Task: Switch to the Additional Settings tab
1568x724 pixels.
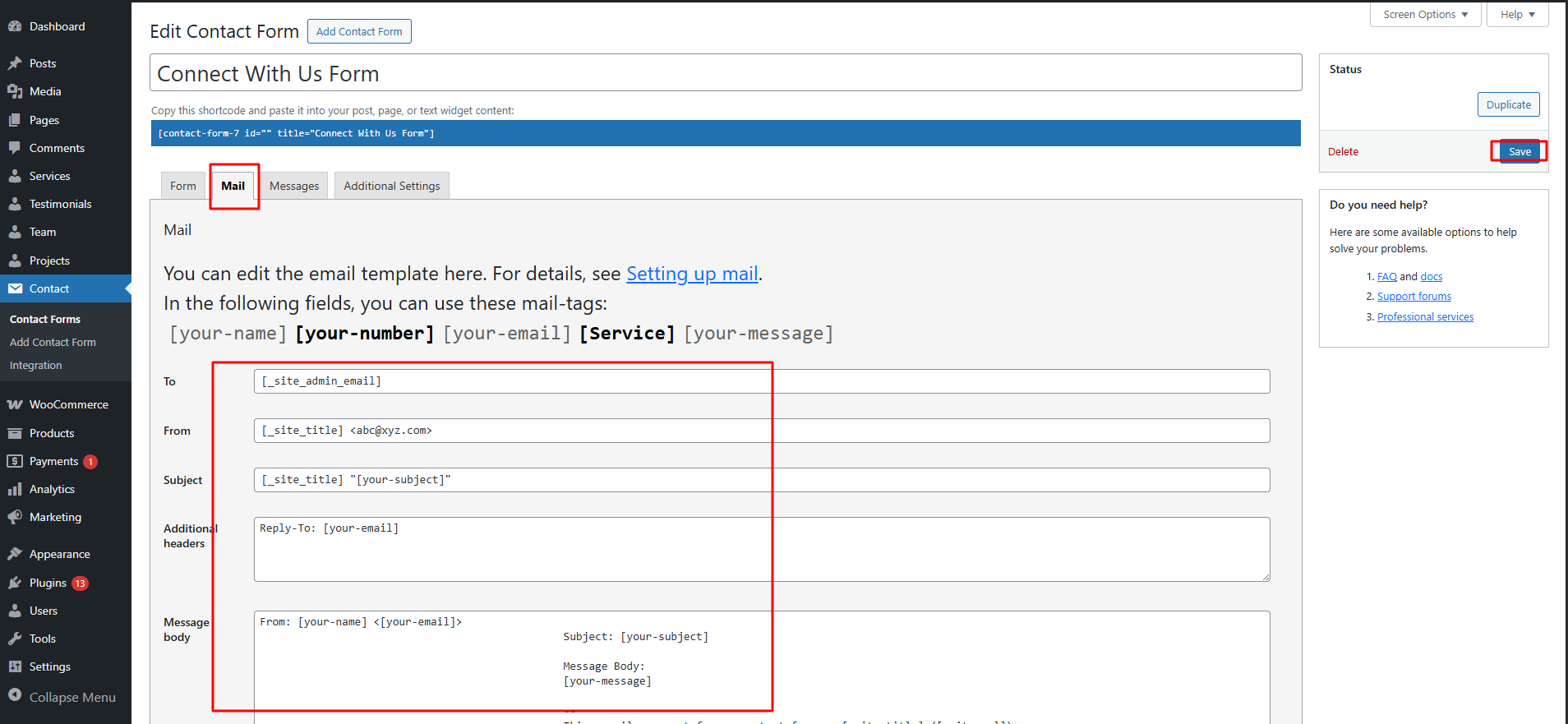Action: [392, 186]
